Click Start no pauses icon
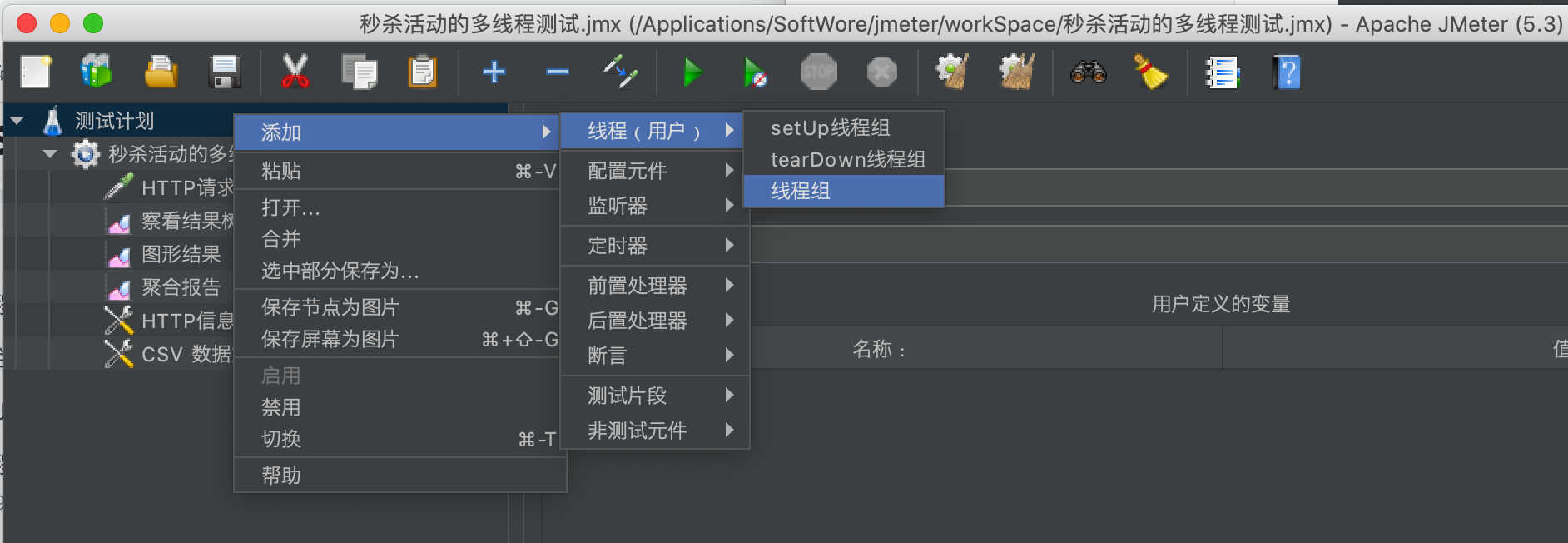This screenshot has width=1568, height=543. [x=755, y=72]
